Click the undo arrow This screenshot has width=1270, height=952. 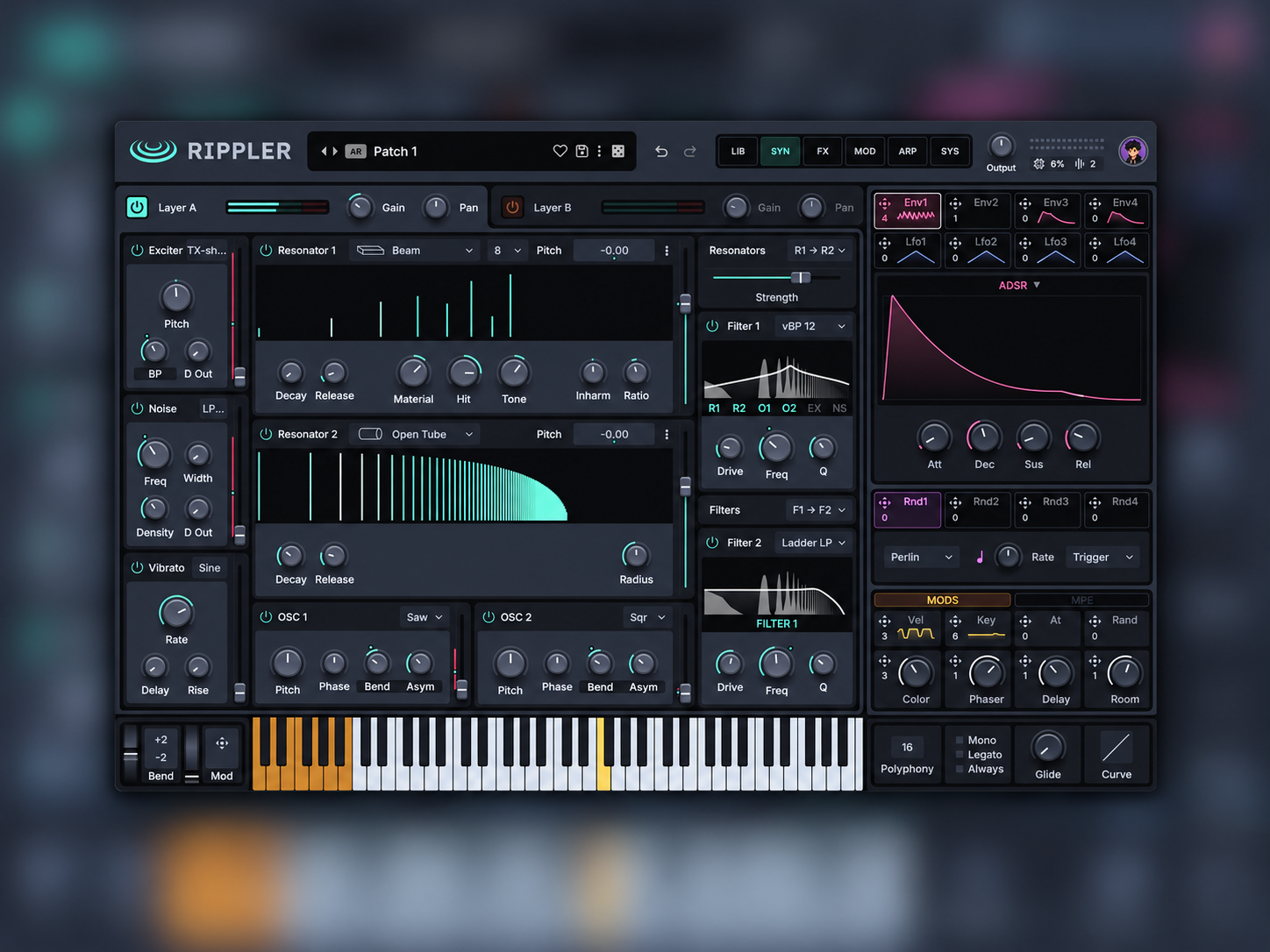coord(661,151)
